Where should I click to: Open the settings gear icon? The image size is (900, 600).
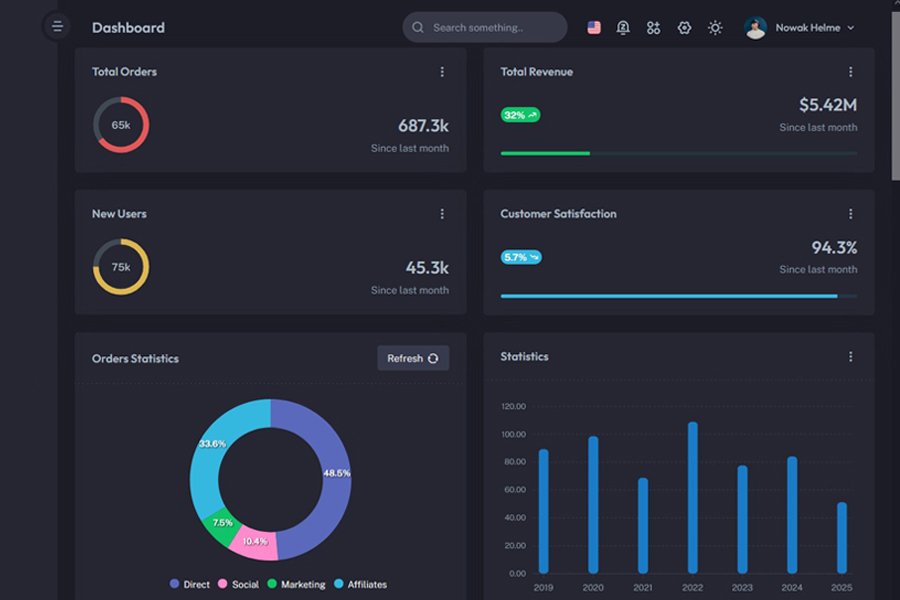[684, 28]
